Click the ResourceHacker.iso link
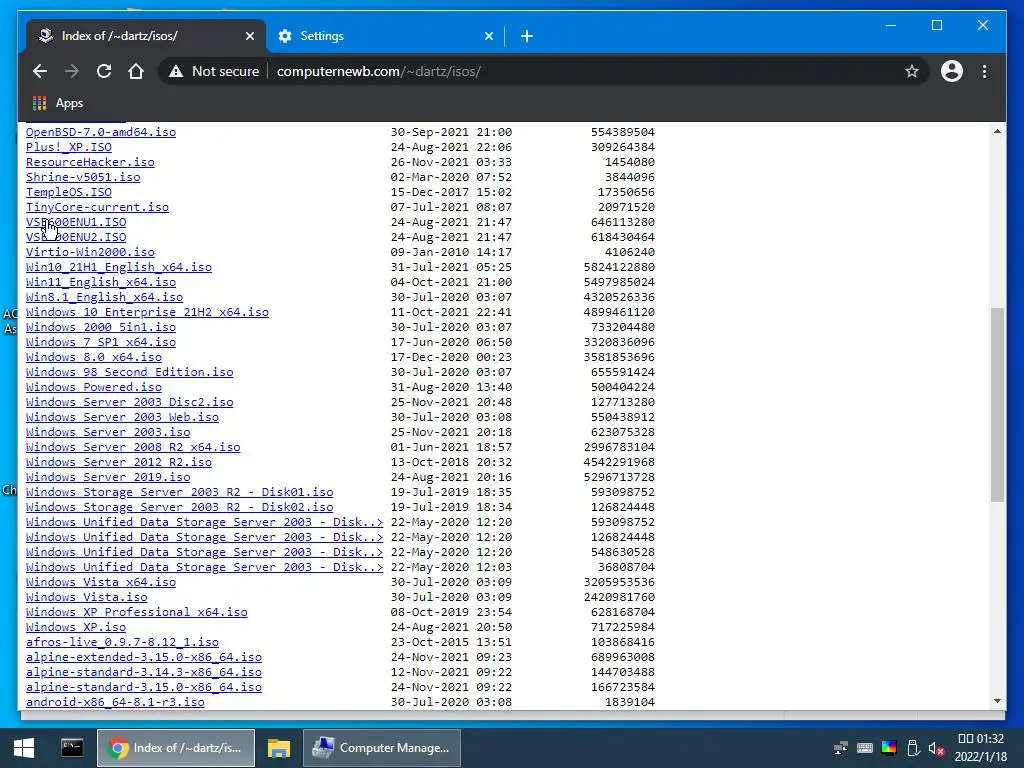This screenshot has height=768, width=1024. pyautogui.click(x=90, y=162)
